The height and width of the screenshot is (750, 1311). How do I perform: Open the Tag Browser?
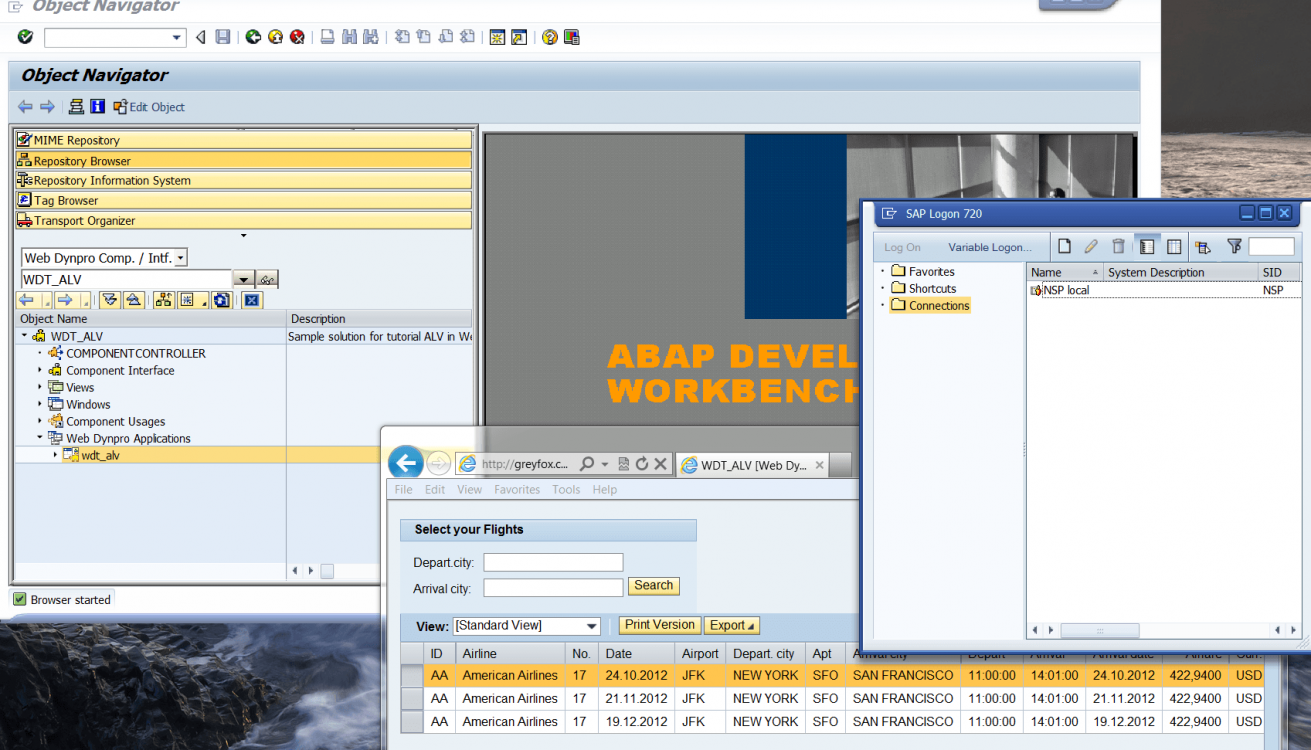coord(244,200)
